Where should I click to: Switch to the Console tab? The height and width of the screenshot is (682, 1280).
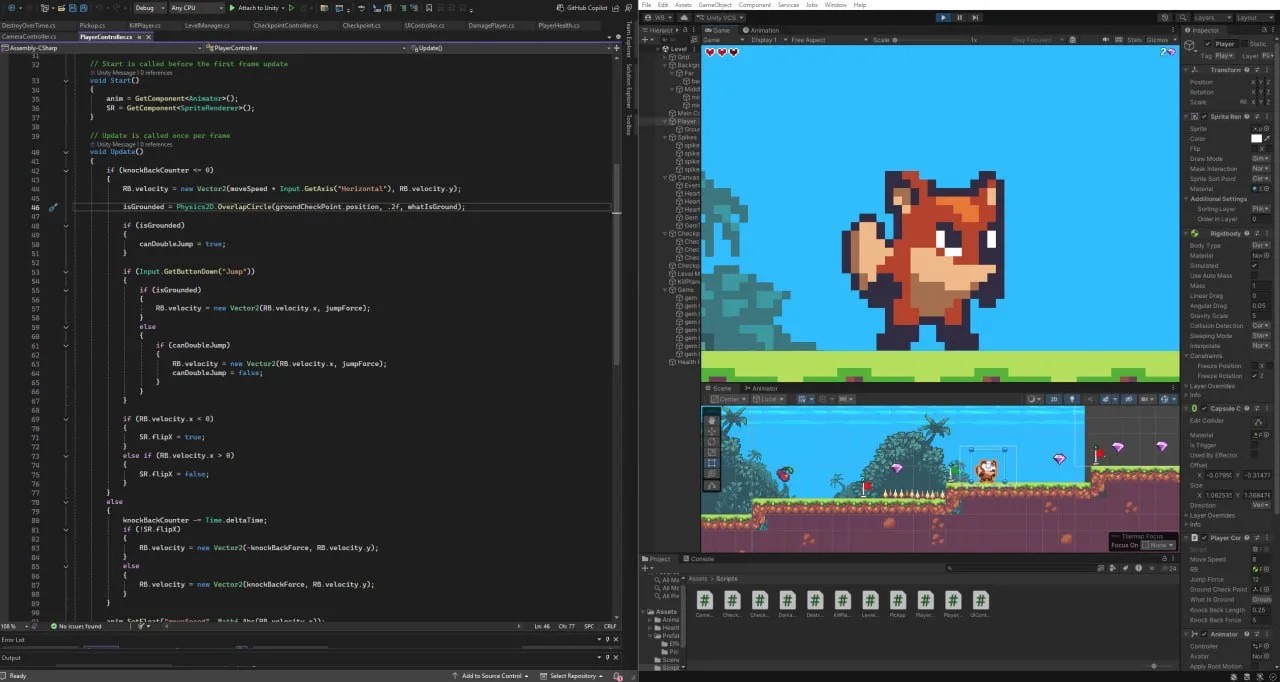[x=700, y=558]
